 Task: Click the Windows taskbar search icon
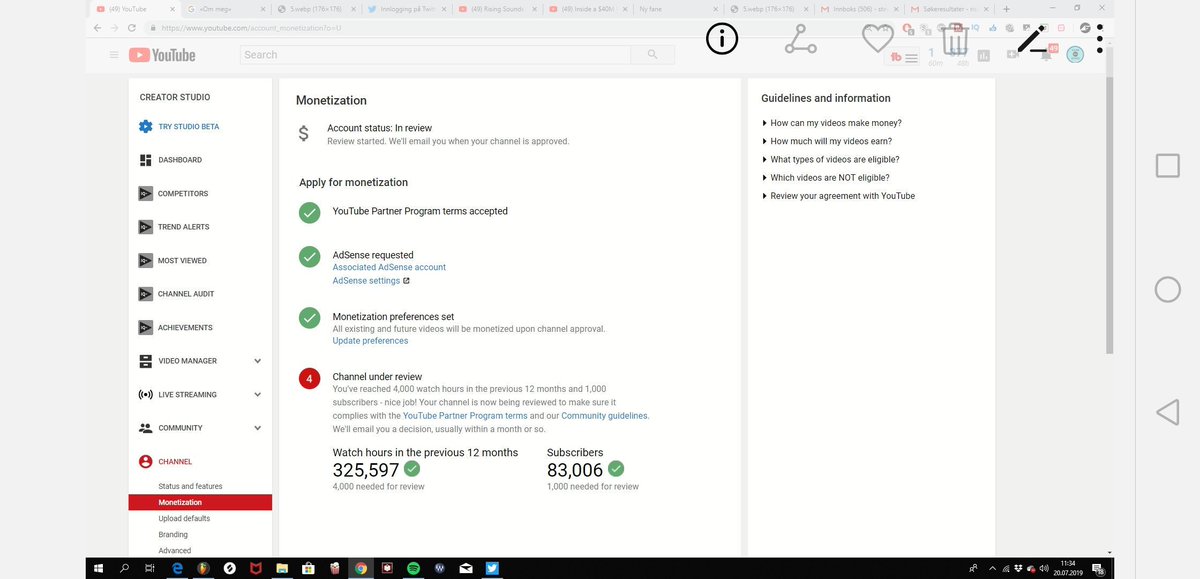124,569
